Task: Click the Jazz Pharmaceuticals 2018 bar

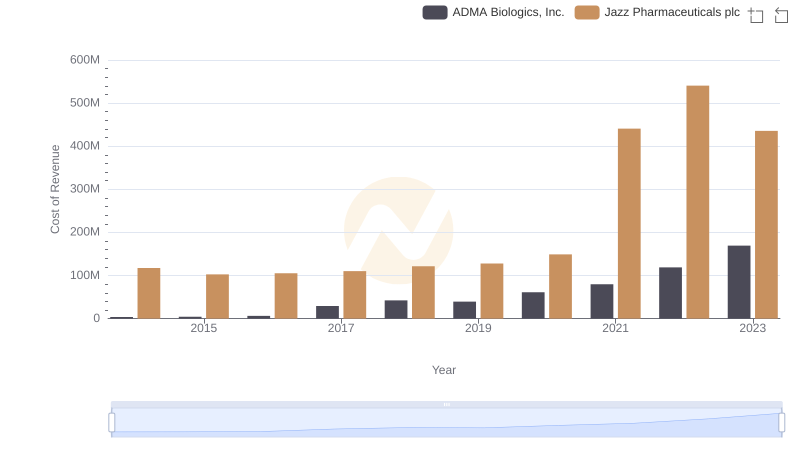Action: pos(423,292)
